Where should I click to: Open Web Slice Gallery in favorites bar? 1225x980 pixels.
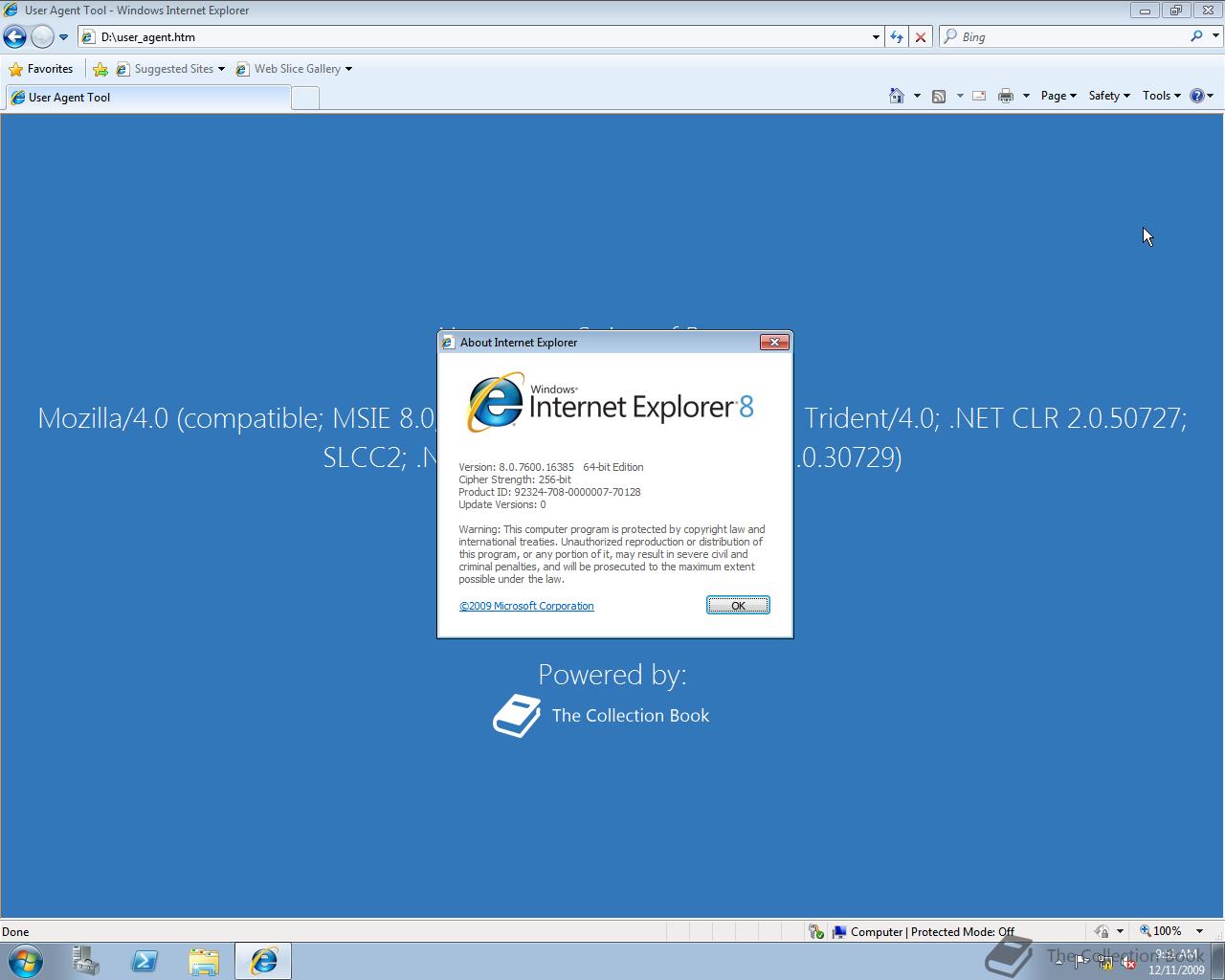(293, 69)
